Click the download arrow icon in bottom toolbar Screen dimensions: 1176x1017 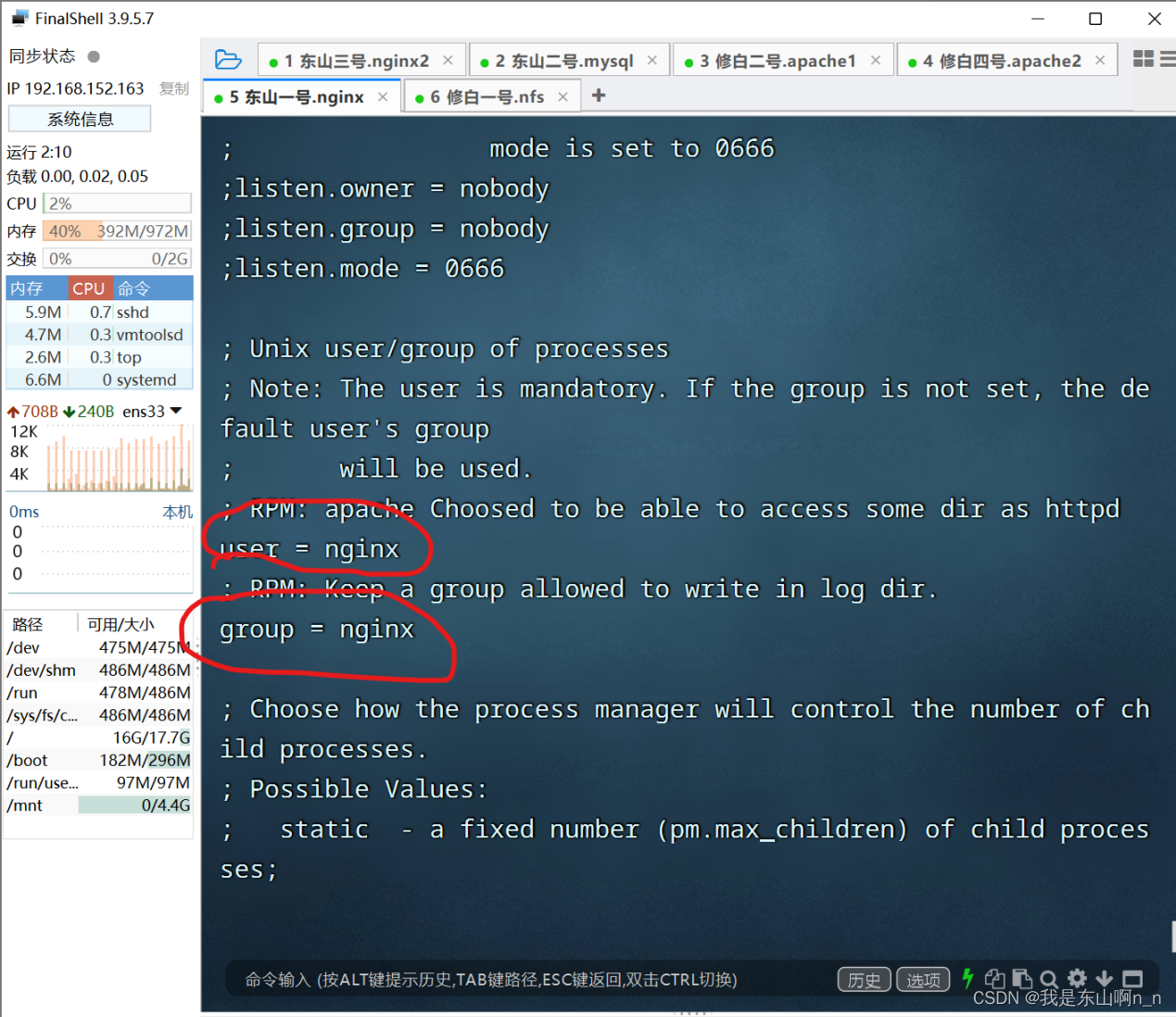click(x=1105, y=978)
